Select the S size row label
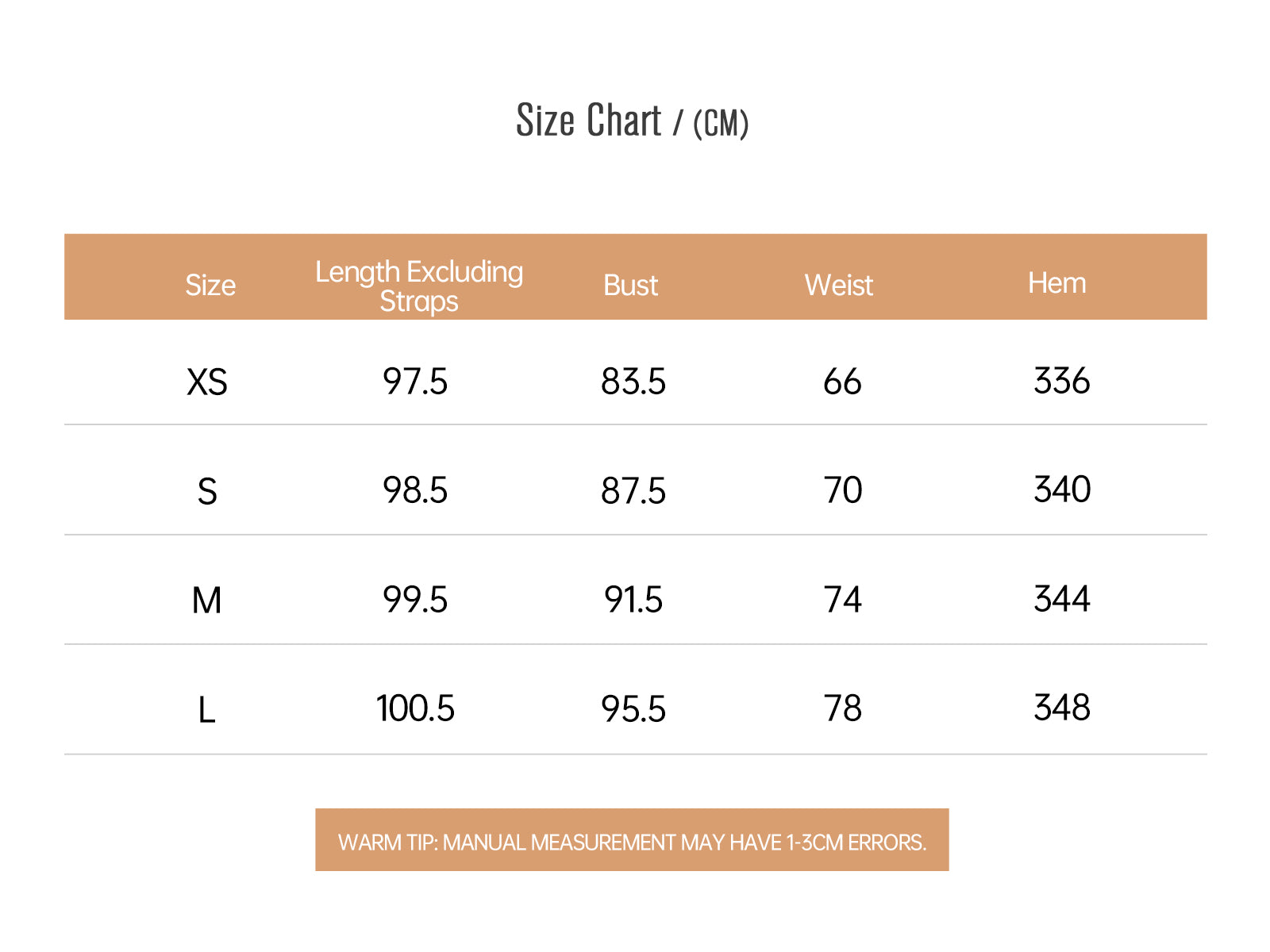The height and width of the screenshot is (952, 1270). pyautogui.click(x=207, y=492)
